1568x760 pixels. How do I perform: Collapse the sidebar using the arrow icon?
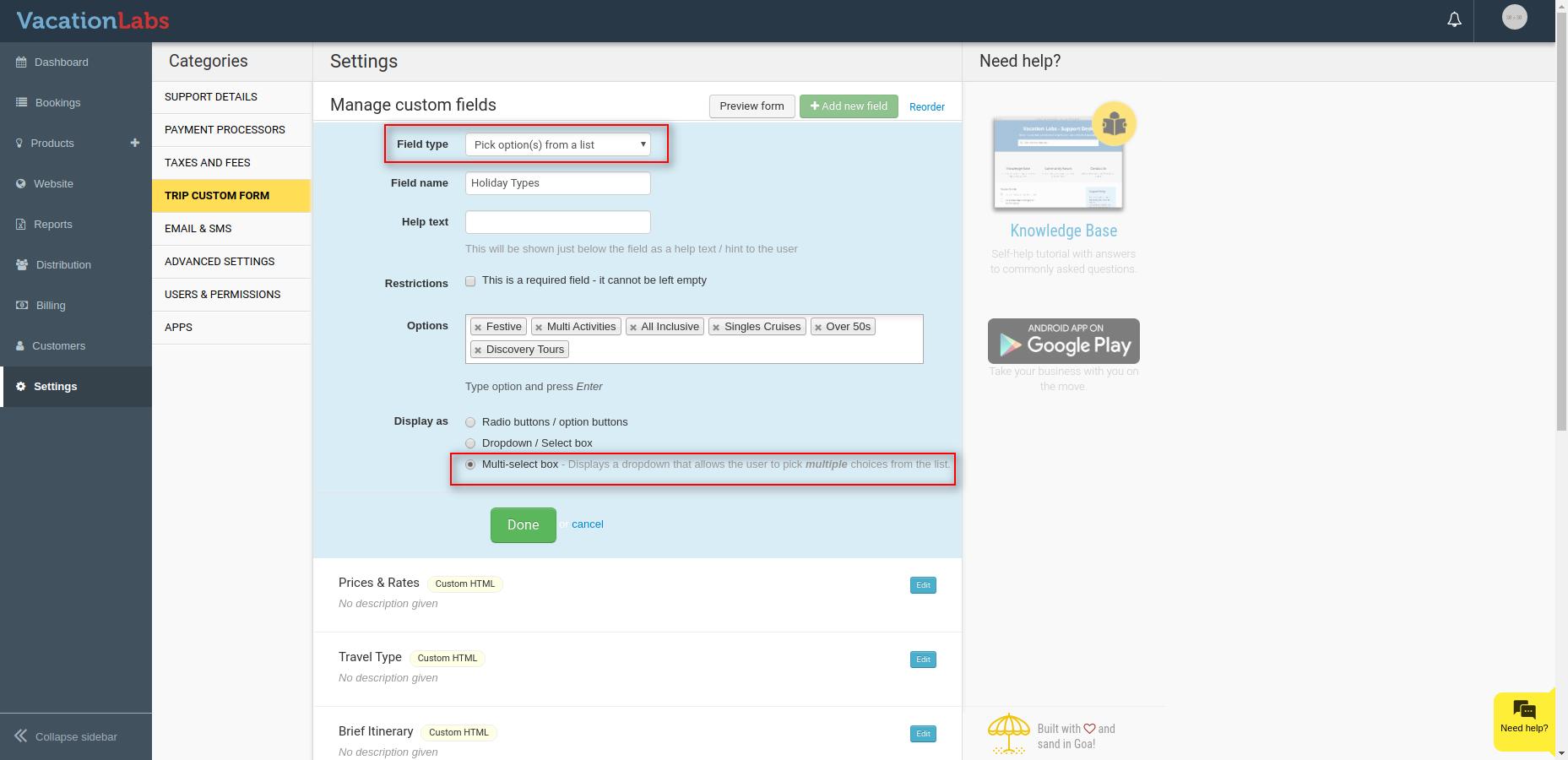(21, 736)
